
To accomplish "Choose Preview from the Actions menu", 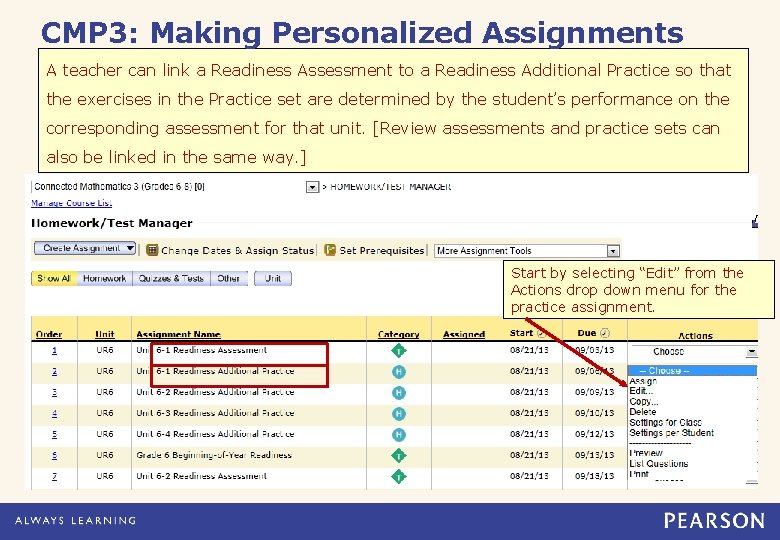I will 646,453.
